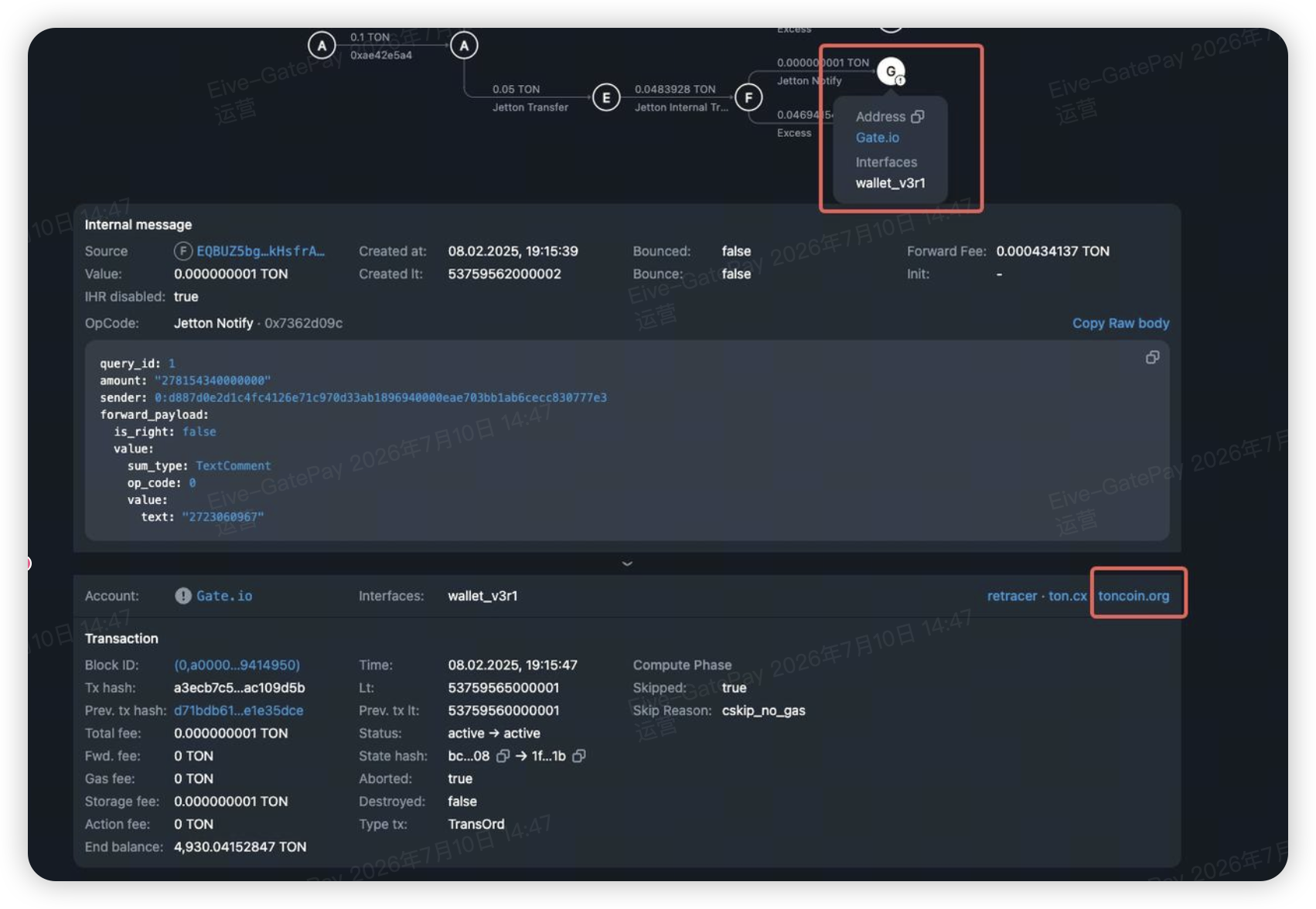Click node F in transaction graph

(748, 97)
